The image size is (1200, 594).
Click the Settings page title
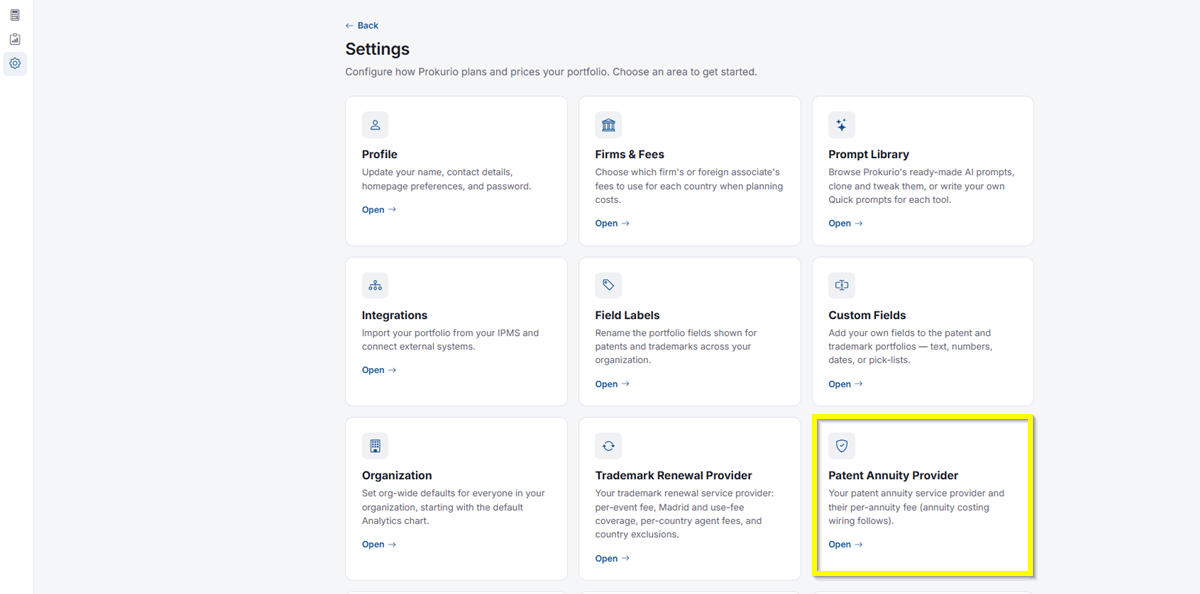pyautogui.click(x=377, y=49)
